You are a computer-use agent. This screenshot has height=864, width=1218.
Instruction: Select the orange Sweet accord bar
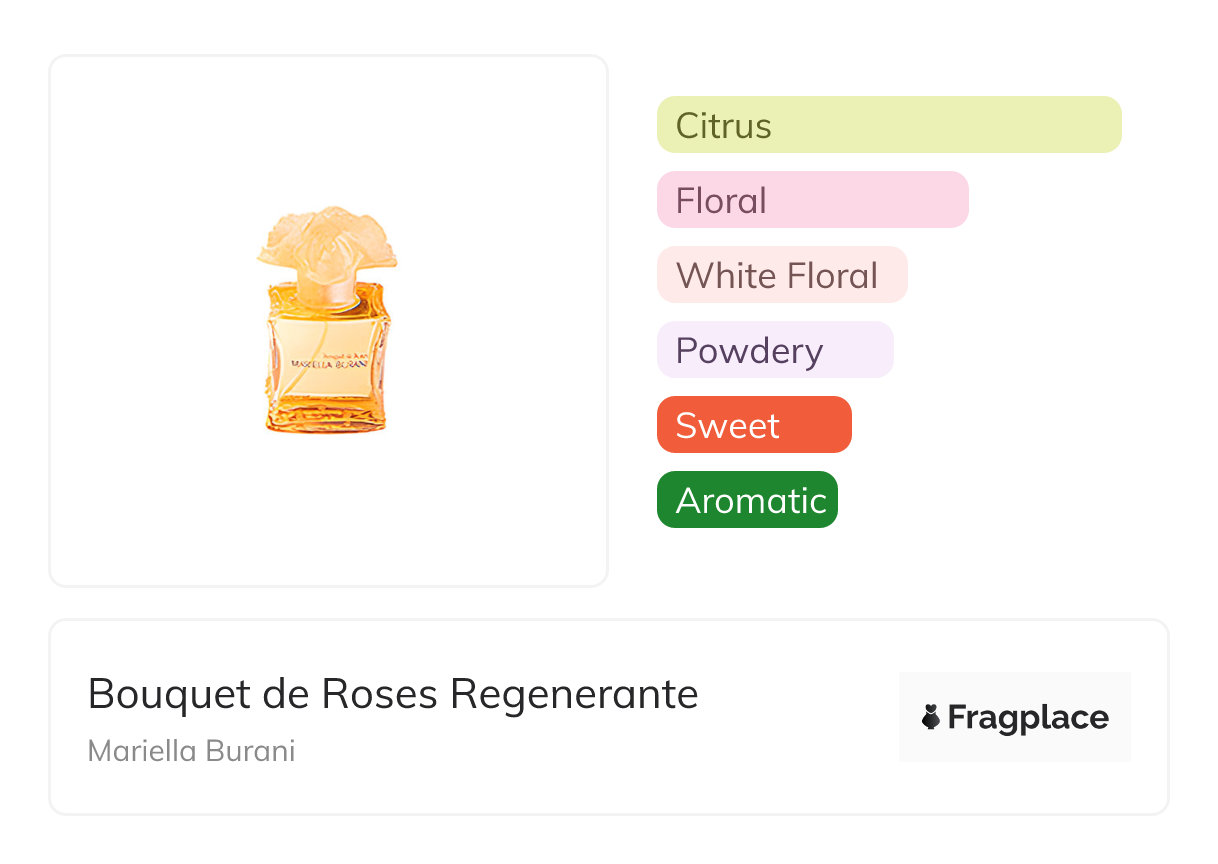(x=754, y=425)
